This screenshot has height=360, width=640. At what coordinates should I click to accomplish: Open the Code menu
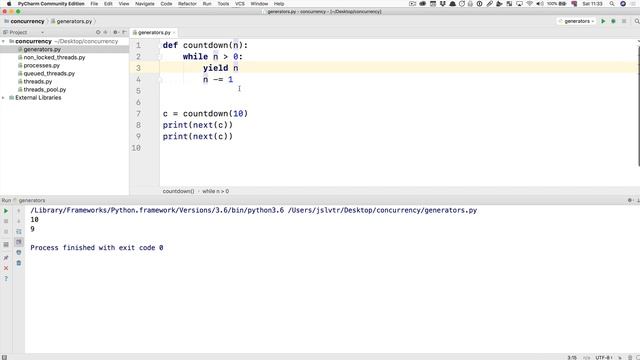(166, 4)
